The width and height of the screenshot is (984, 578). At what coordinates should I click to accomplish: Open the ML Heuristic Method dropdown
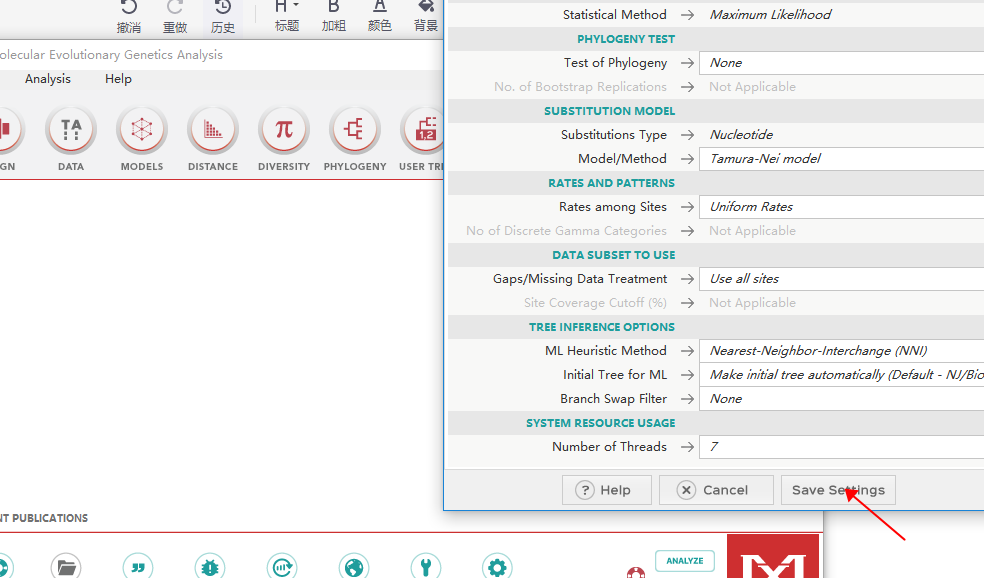coord(841,351)
